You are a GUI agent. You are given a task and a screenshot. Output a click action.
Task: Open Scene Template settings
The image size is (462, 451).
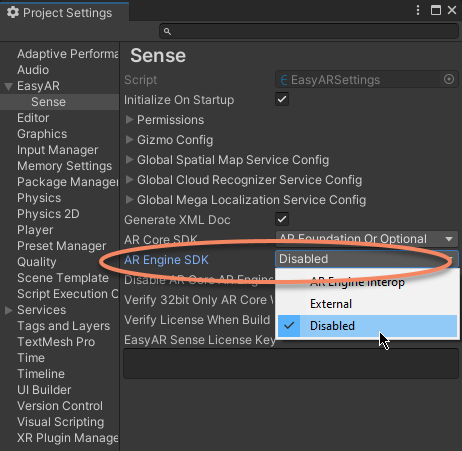pyautogui.click(x=63, y=278)
